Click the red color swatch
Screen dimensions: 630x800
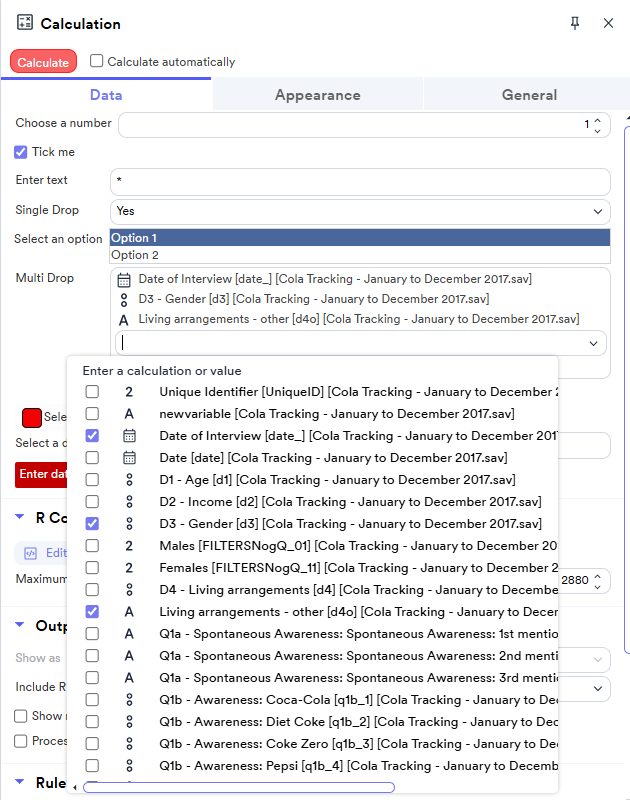point(32,417)
